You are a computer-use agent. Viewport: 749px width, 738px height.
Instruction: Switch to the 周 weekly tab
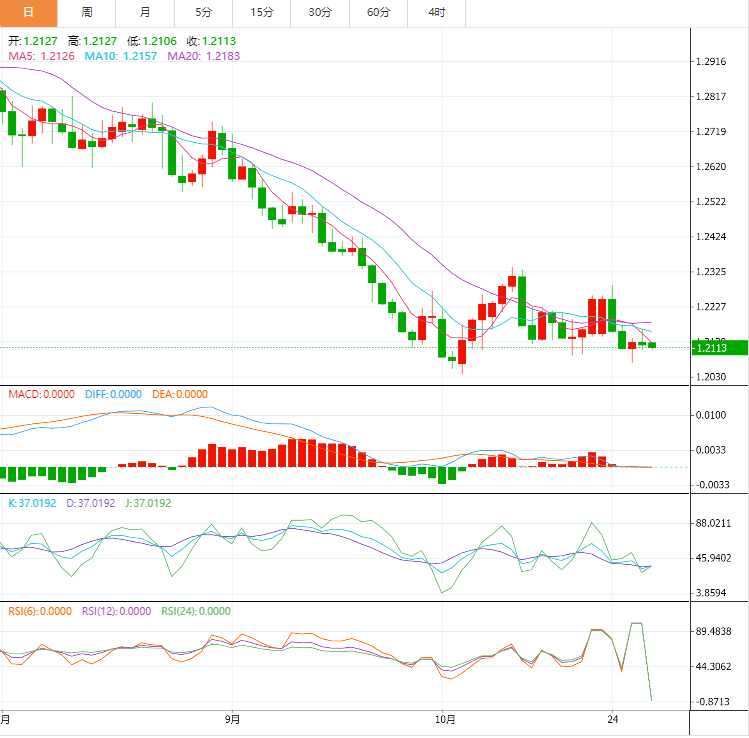(x=87, y=13)
